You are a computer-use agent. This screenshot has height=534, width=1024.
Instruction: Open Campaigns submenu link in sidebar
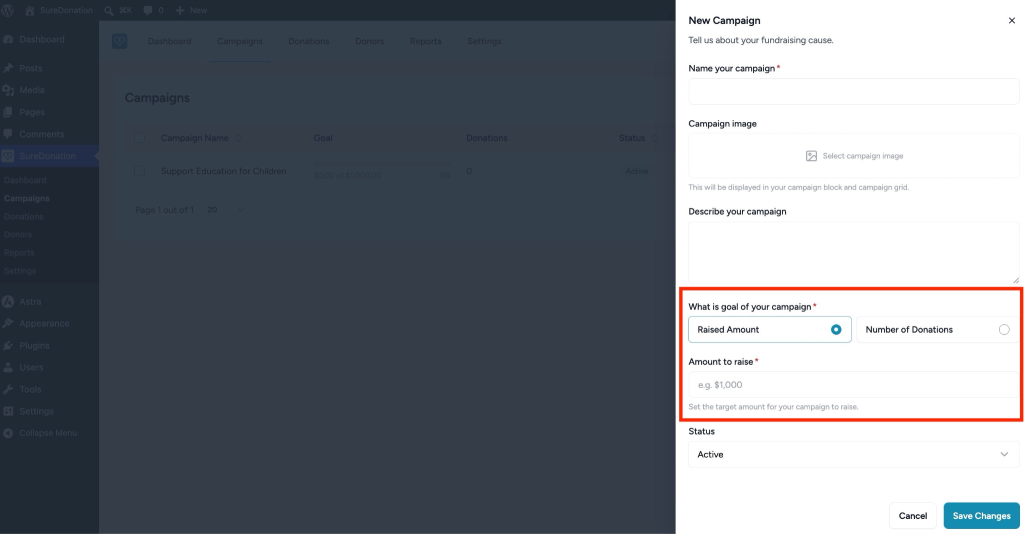coord(27,198)
